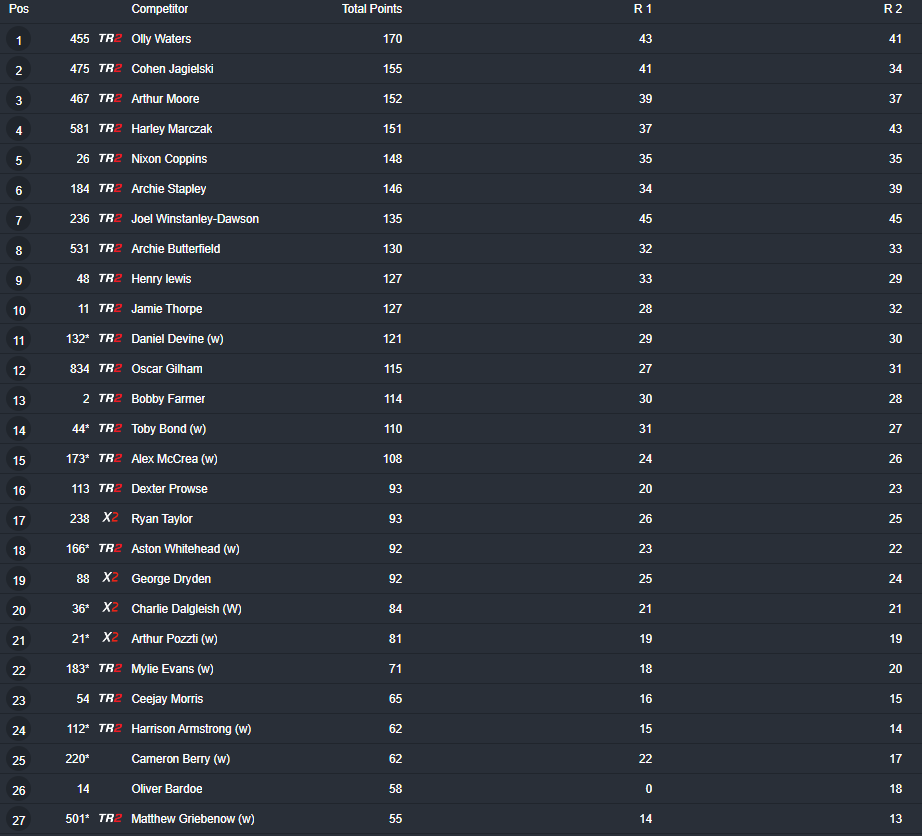
Task: Sort by the R 1 column header
Action: pyautogui.click(x=643, y=9)
